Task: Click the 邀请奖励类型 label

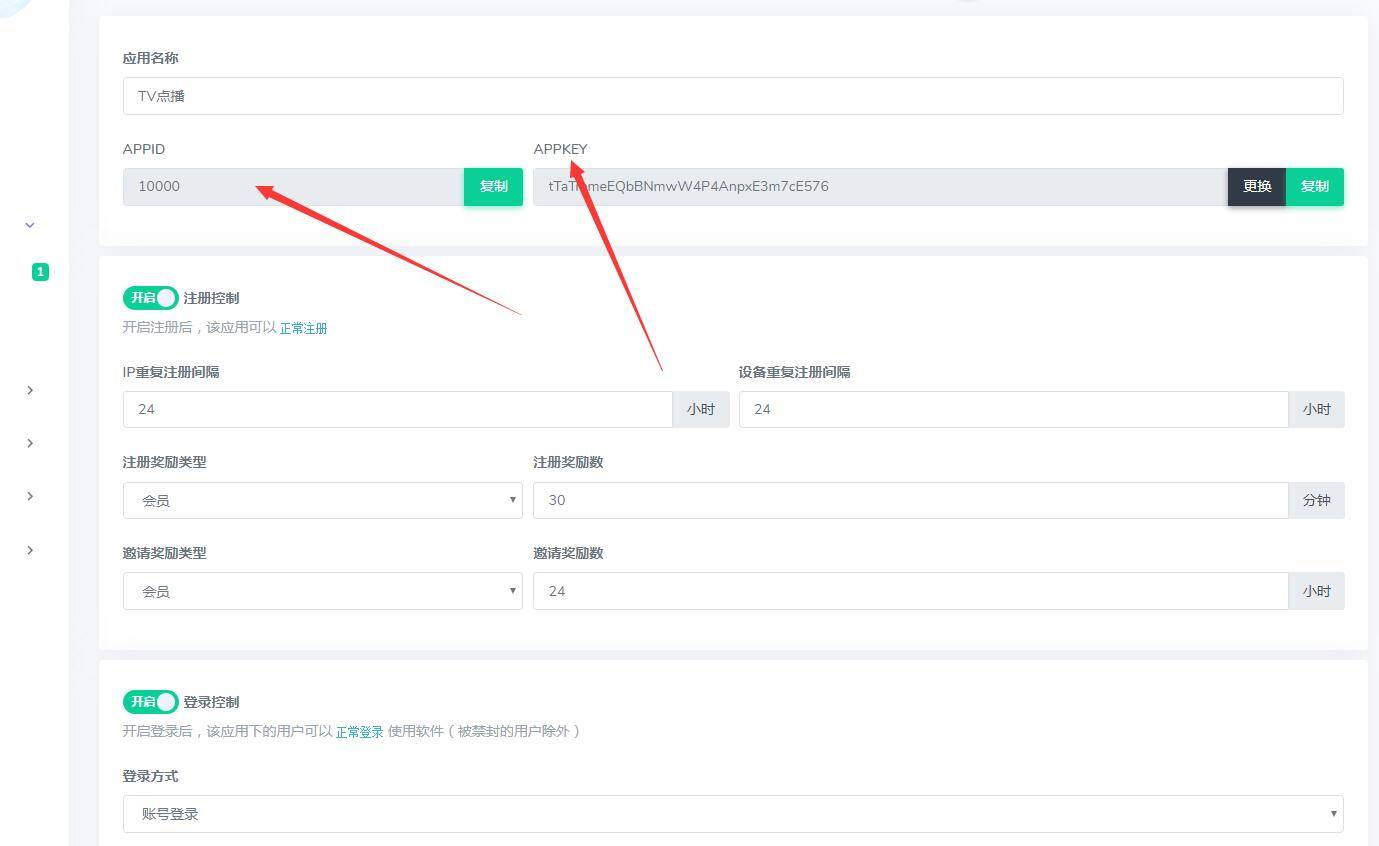Action: click(165, 553)
